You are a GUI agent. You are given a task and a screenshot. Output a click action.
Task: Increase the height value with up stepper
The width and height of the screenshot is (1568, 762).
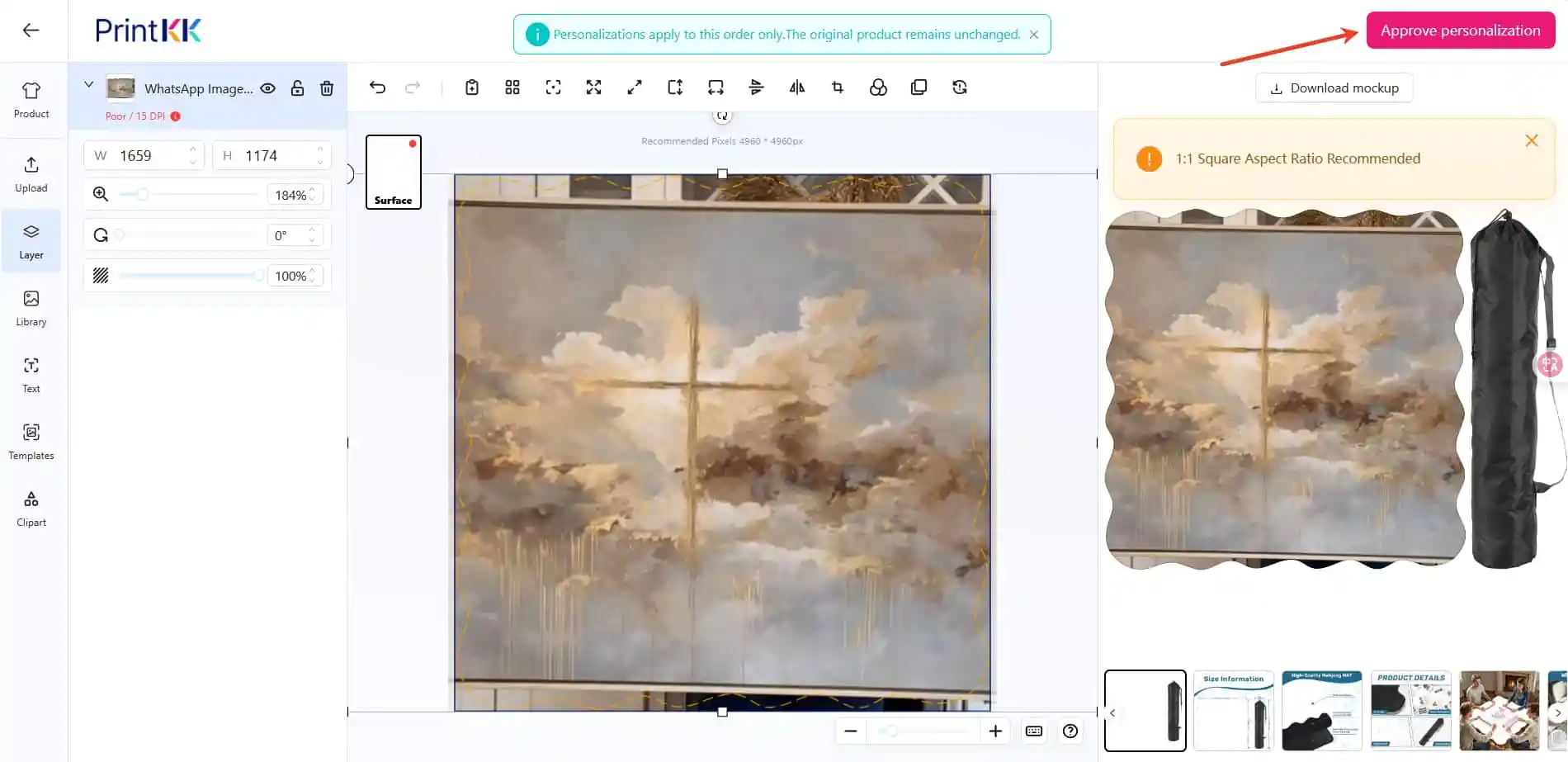tap(319, 149)
